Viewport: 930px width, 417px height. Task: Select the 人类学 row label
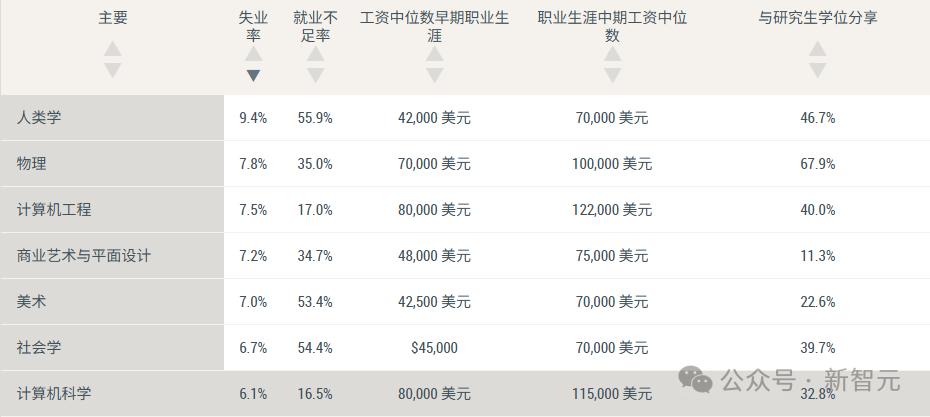click(x=39, y=118)
